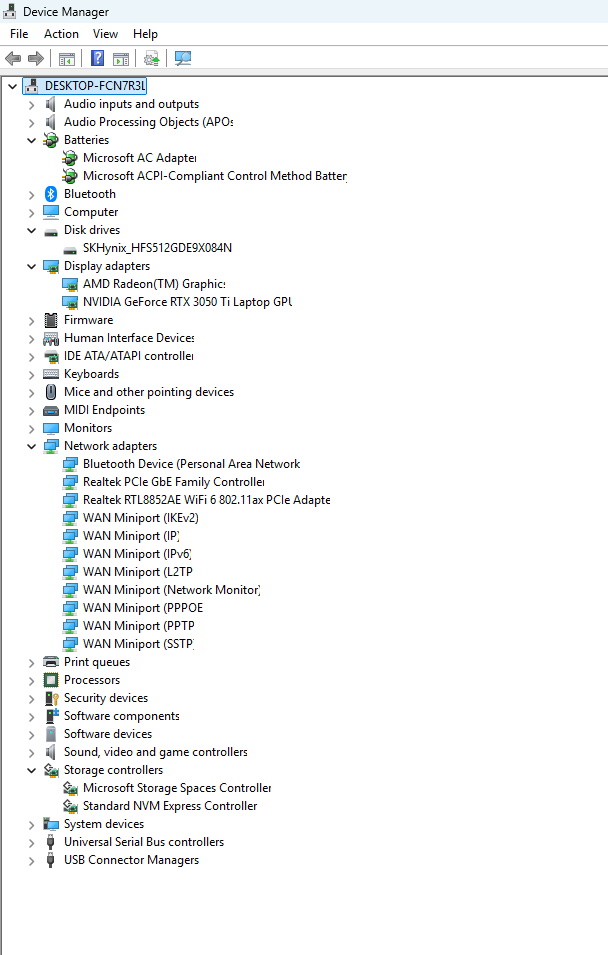The image size is (608, 955).
Task: Click the mouse icon for pointing devices
Action: pos(51,392)
